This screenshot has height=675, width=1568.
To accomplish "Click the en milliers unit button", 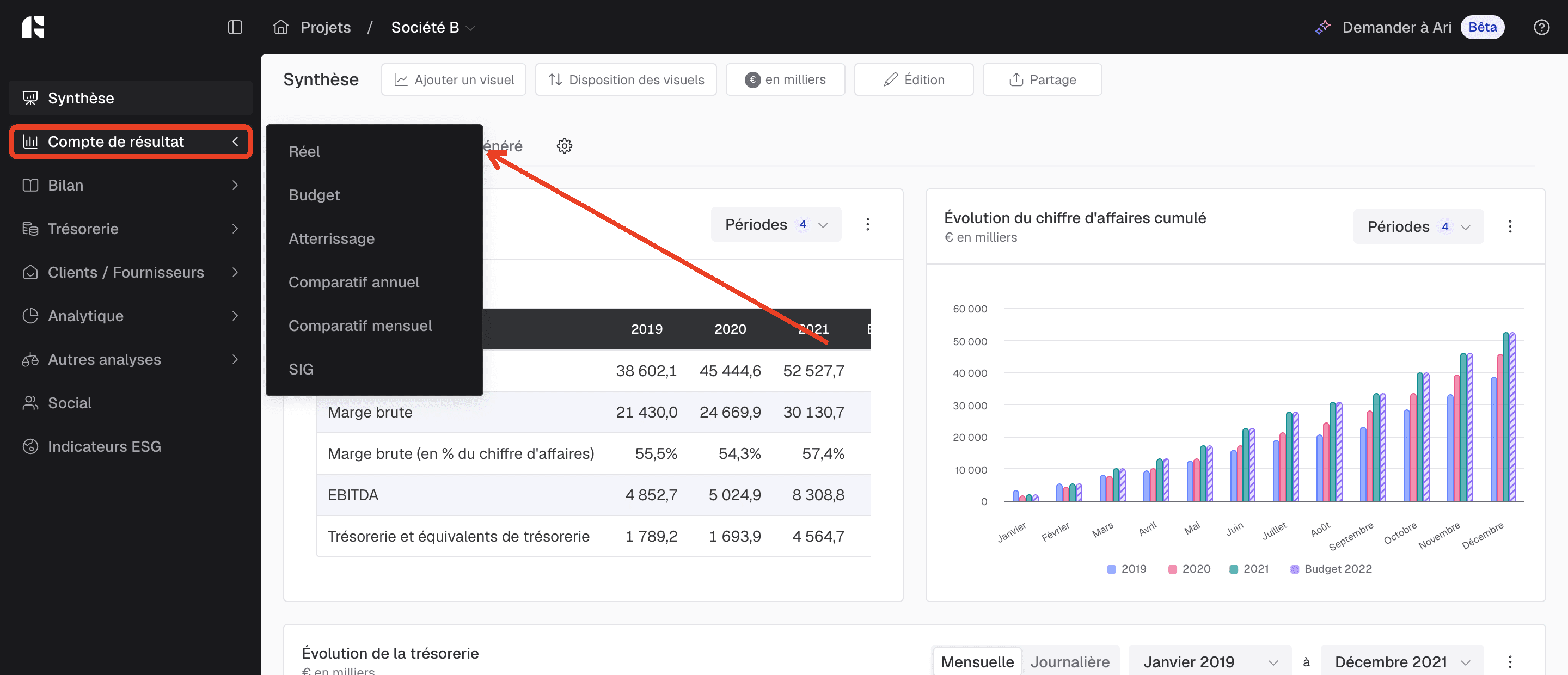I will [785, 79].
